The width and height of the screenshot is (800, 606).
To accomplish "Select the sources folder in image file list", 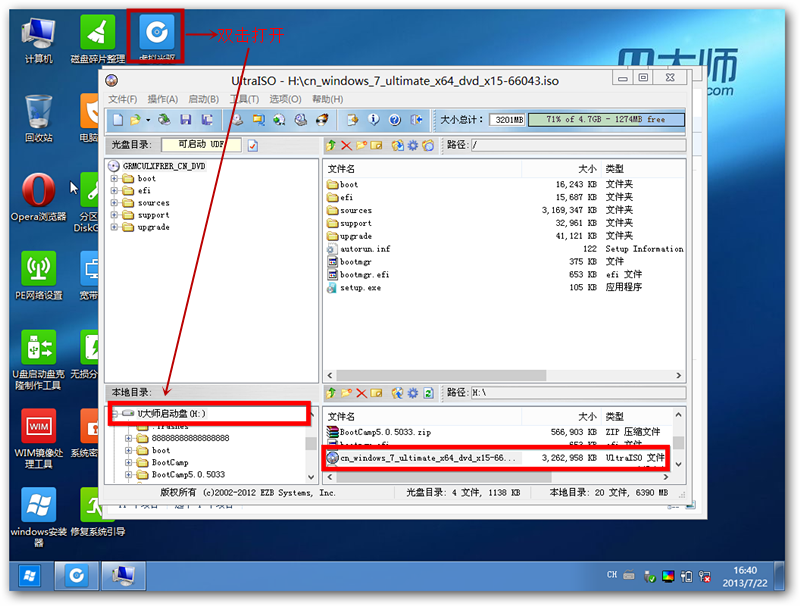I will tap(356, 211).
